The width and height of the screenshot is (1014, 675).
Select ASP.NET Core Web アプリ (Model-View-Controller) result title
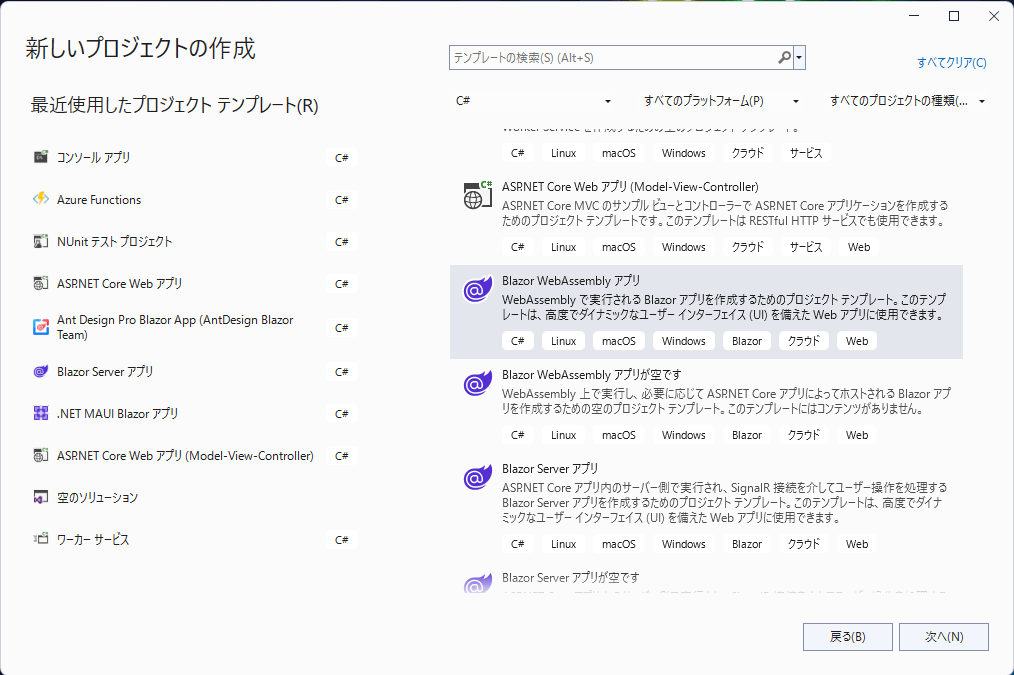[x=630, y=187]
